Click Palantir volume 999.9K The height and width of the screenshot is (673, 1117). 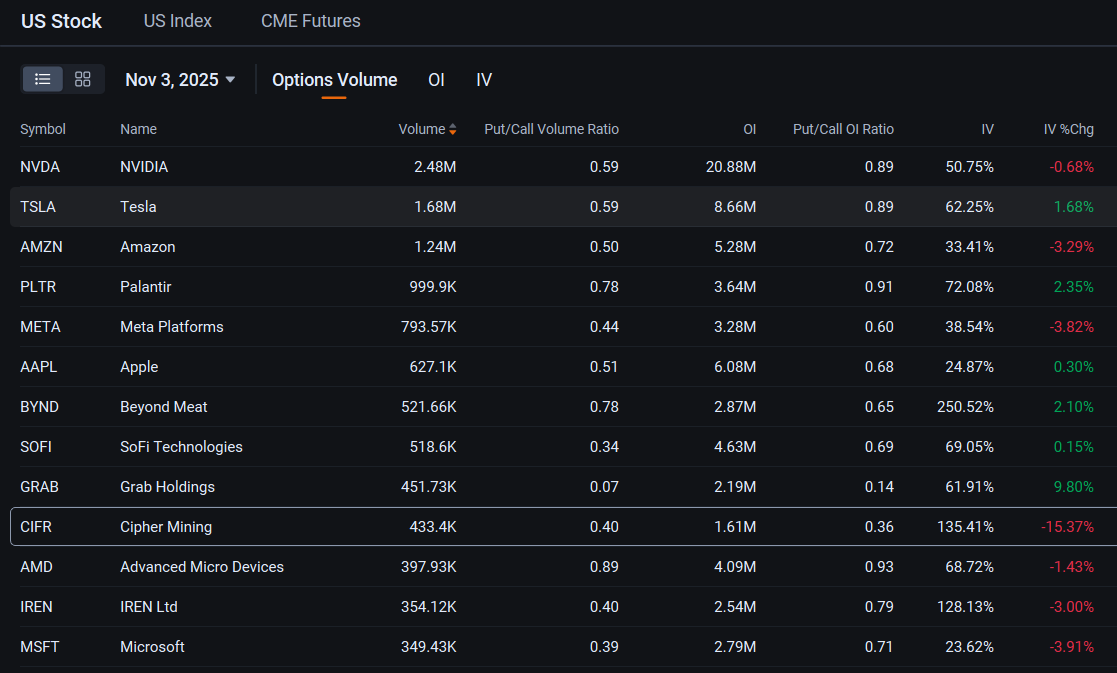(x=433, y=287)
